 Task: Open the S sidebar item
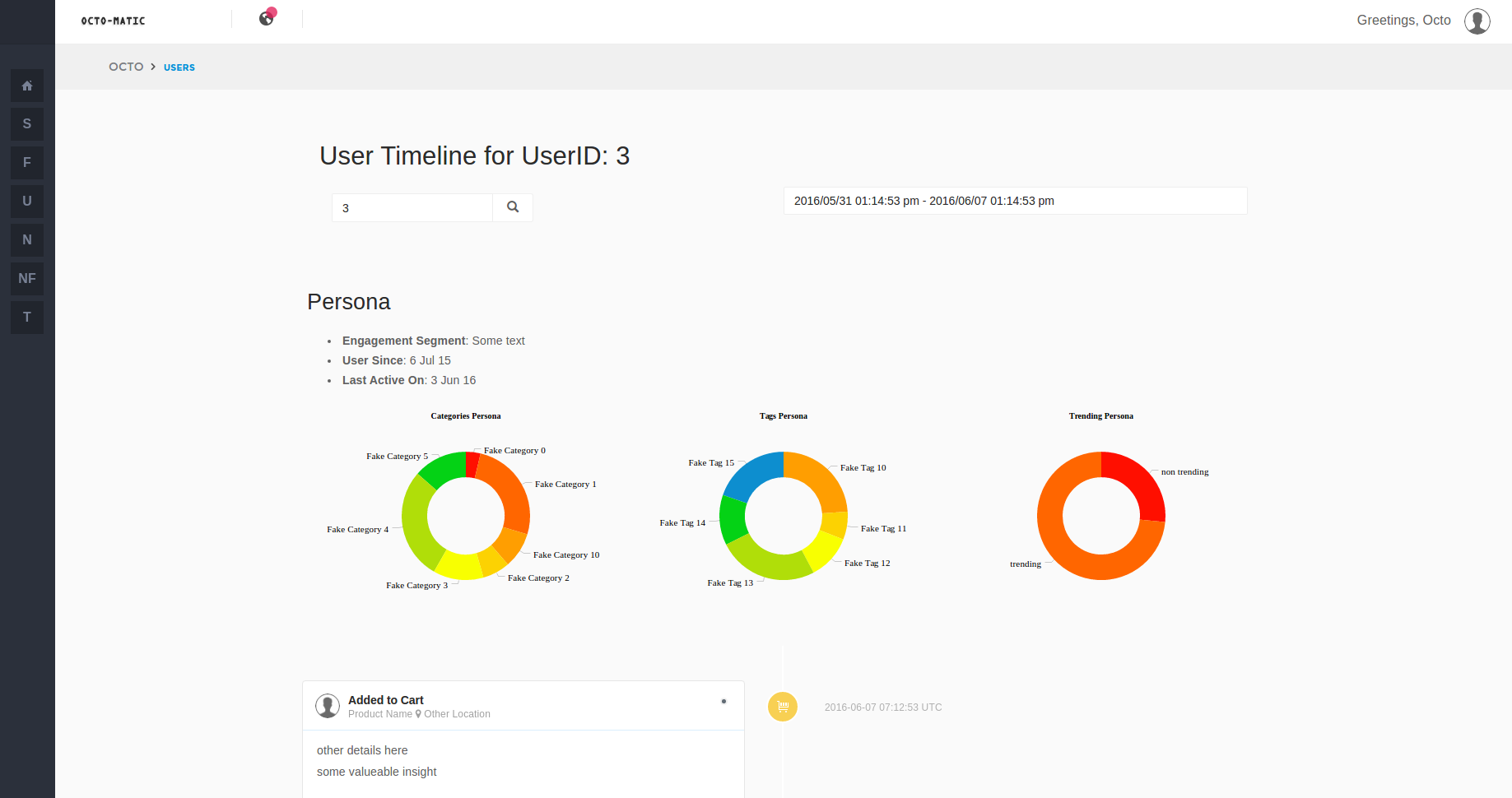pyautogui.click(x=27, y=124)
